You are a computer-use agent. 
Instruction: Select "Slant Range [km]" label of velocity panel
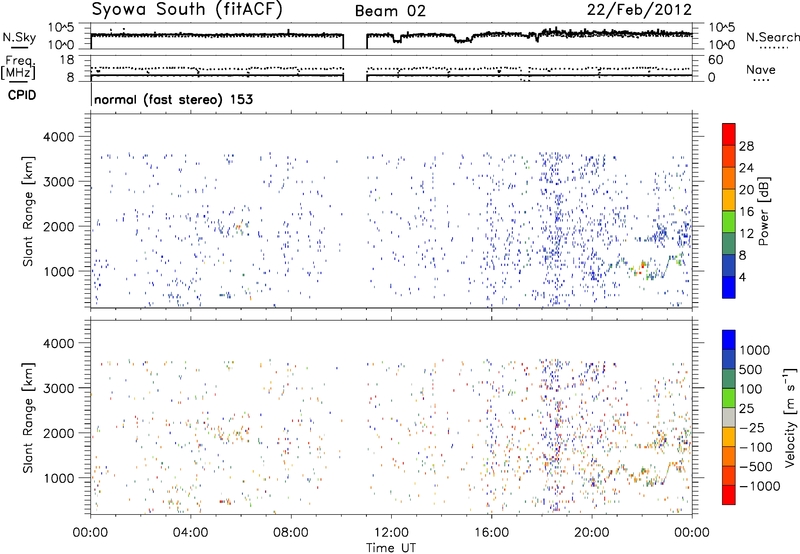[28, 418]
